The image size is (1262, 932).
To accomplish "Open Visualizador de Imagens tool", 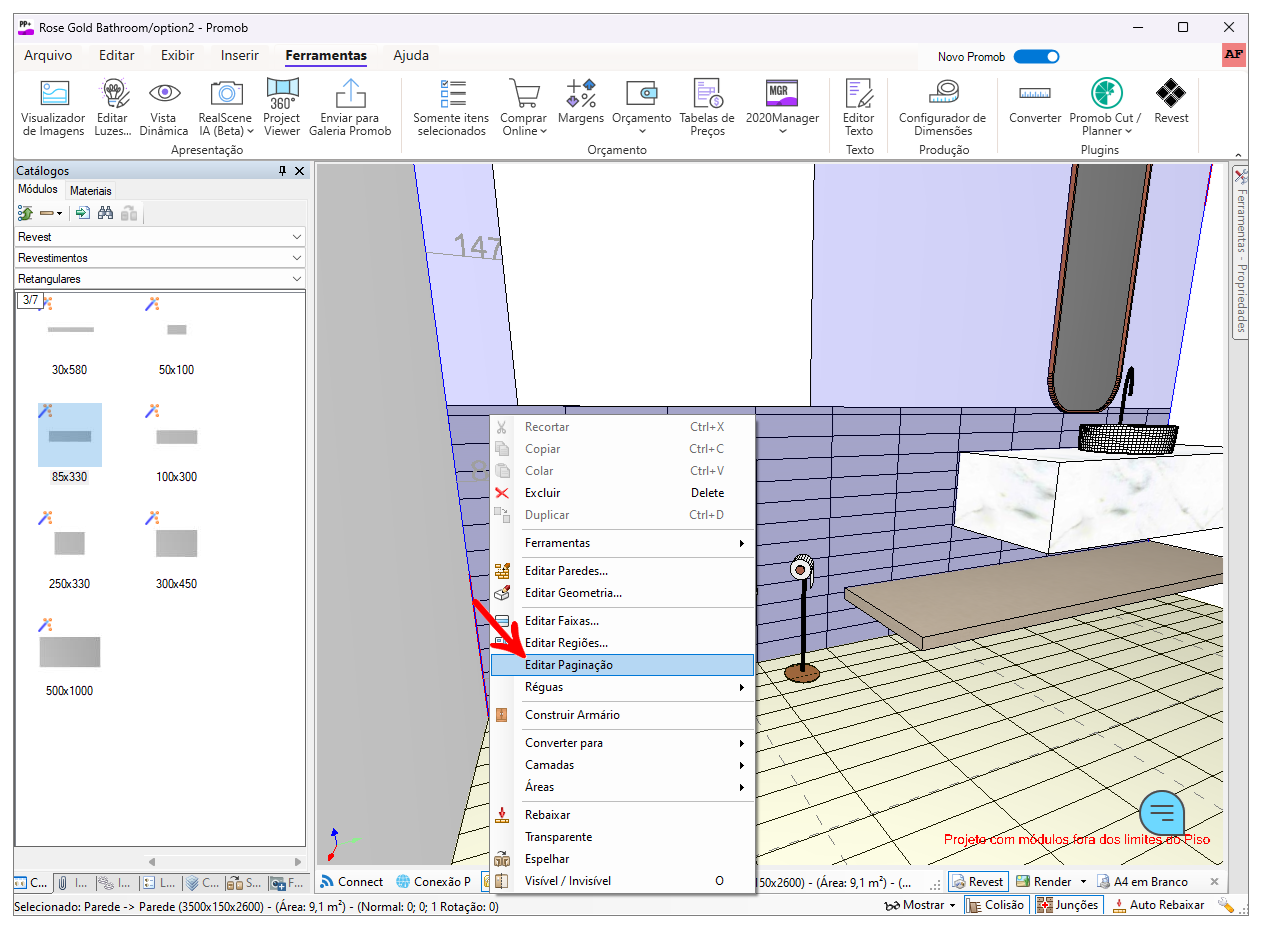I will tap(54, 108).
